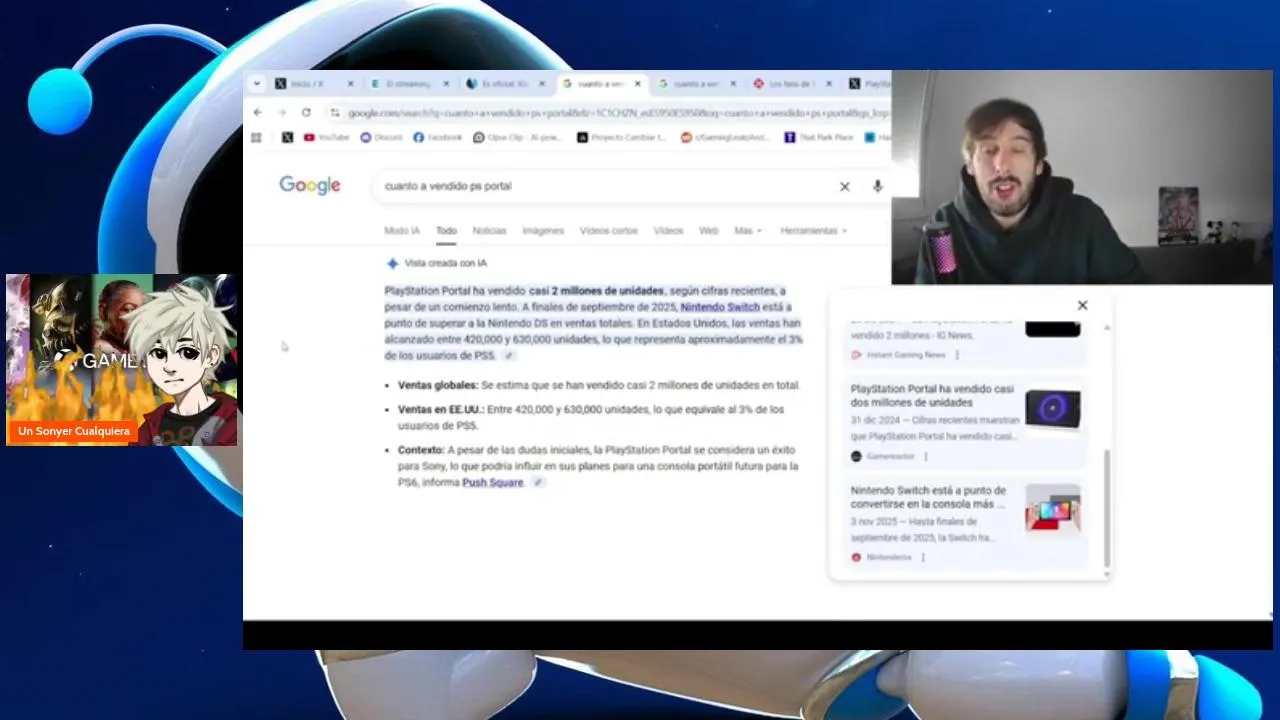Open the apps grid in bookmarks bar

pos(256,137)
